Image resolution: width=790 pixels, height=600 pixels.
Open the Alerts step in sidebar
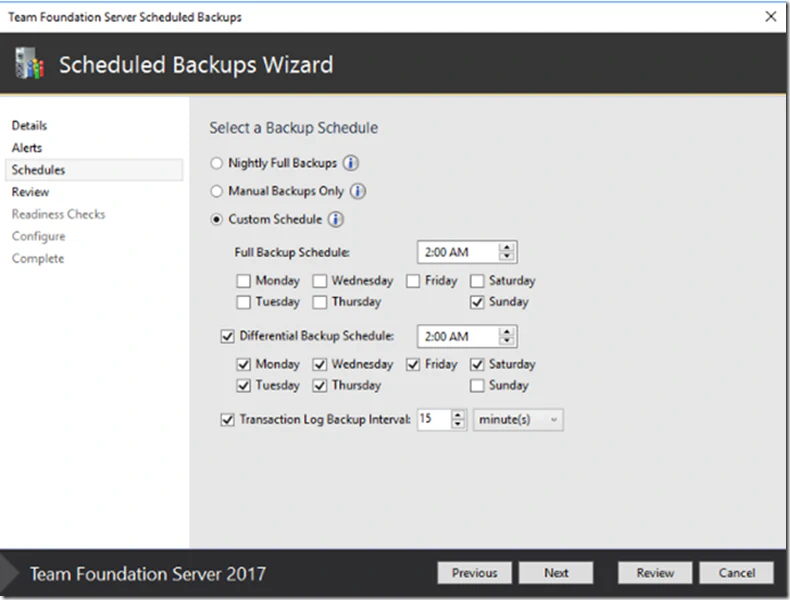[27, 148]
